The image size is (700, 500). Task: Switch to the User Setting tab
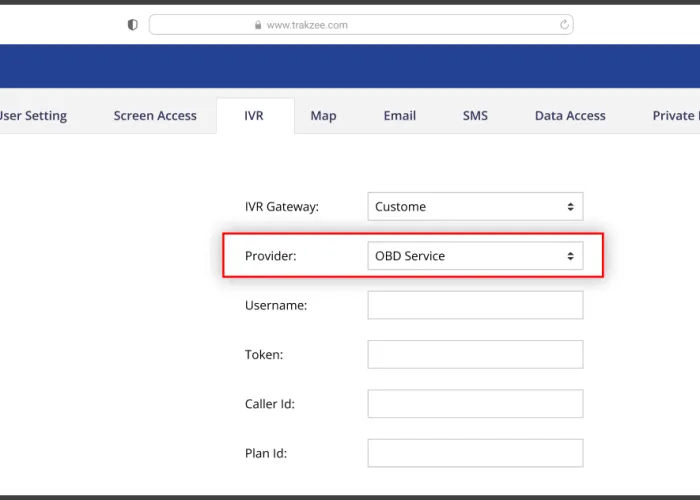33,116
